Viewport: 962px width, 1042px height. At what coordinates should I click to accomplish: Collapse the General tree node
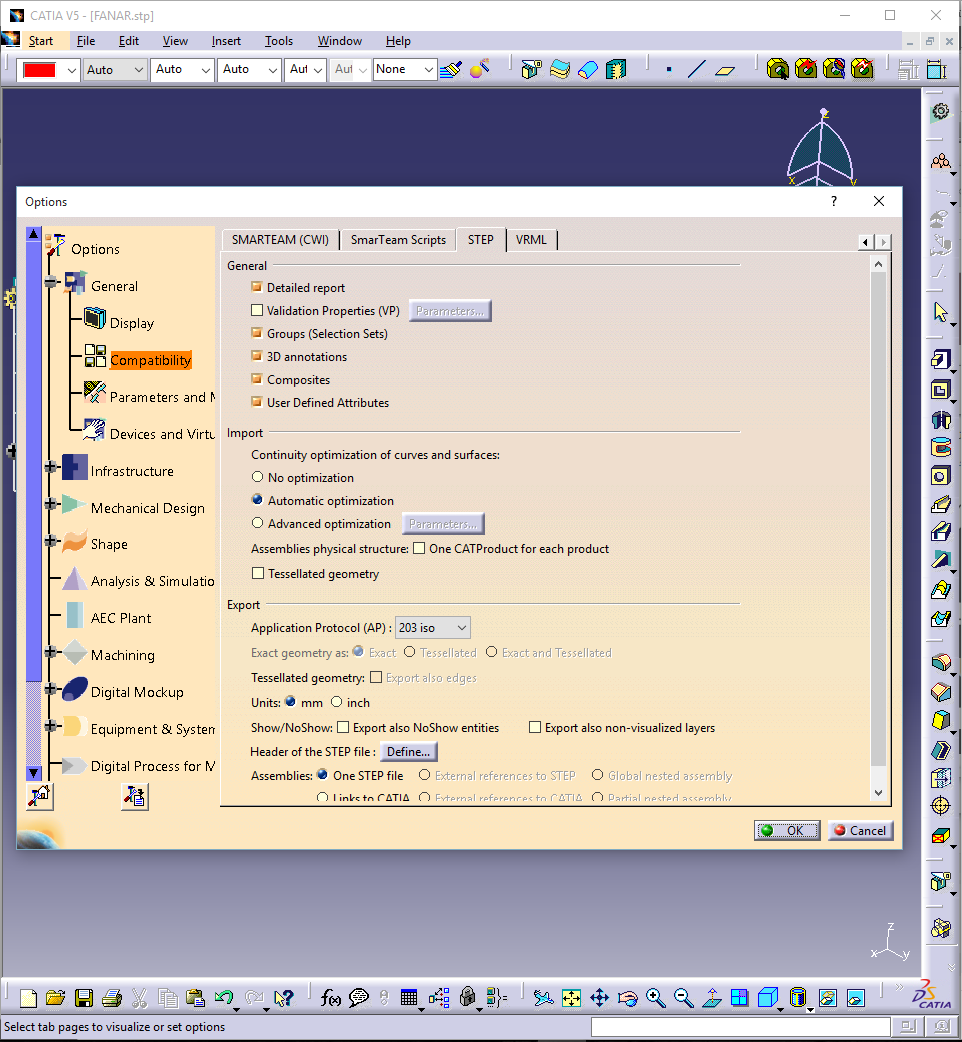click(x=51, y=282)
